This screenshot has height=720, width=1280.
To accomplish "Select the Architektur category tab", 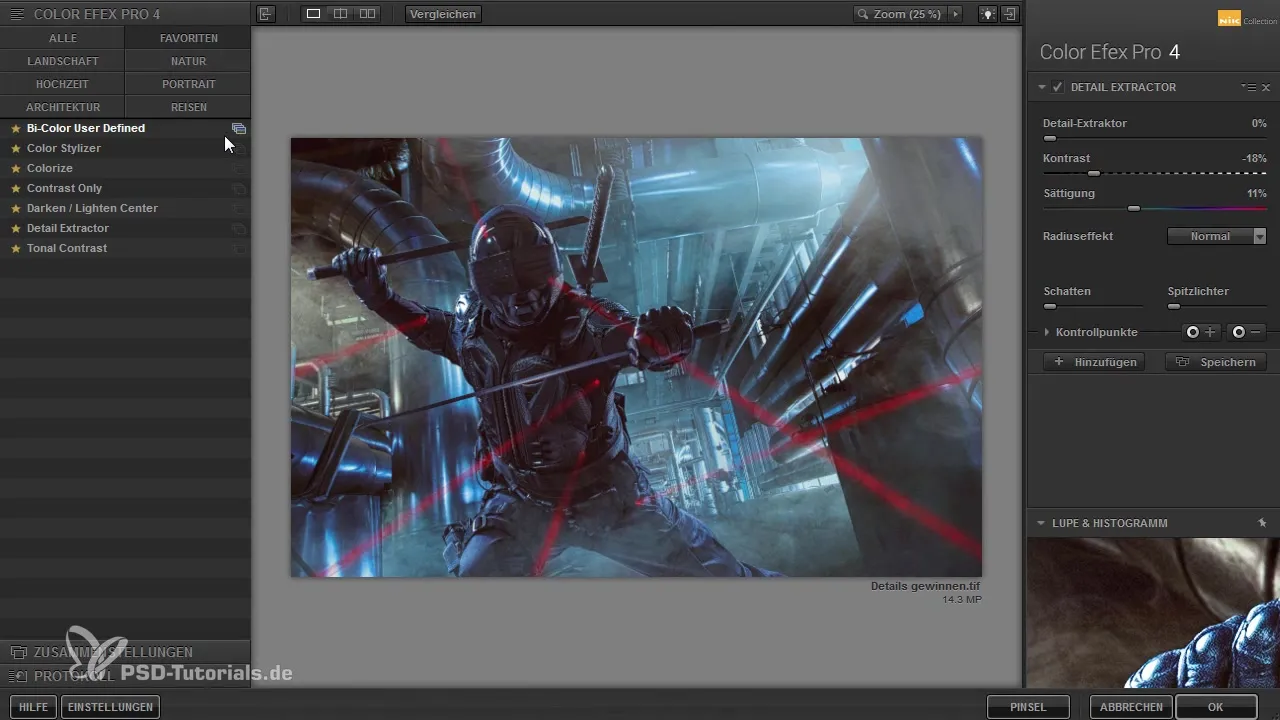I will 62,107.
